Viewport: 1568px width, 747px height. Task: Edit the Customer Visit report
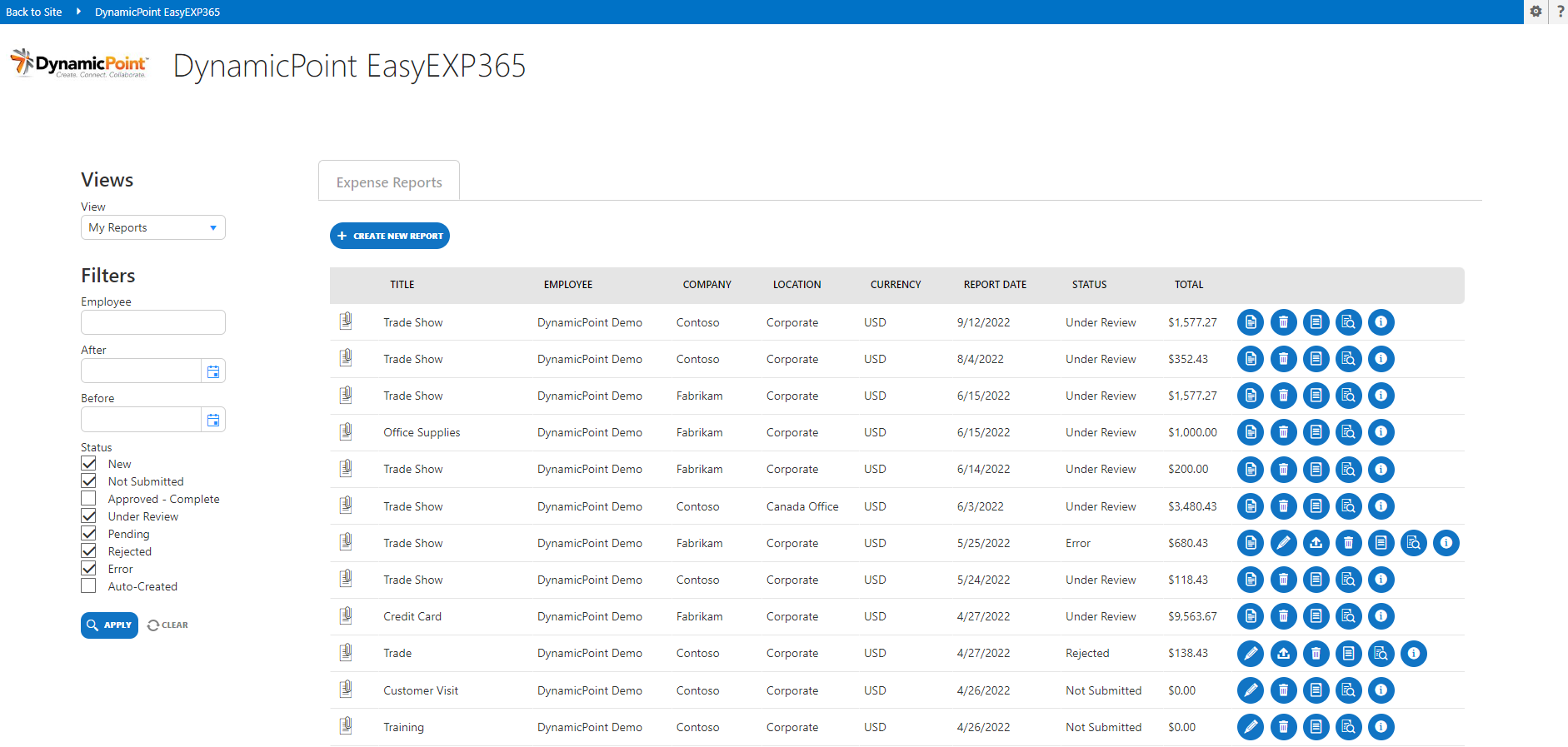[x=1251, y=690]
